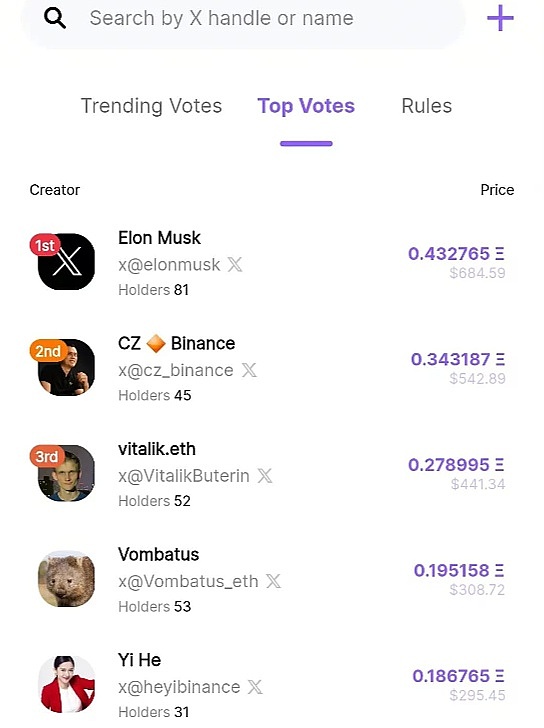This screenshot has width=544, height=728.
Task: Open X icon beside x@Vombatus_eth handle
Action: pyautogui.click(x=273, y=581)
